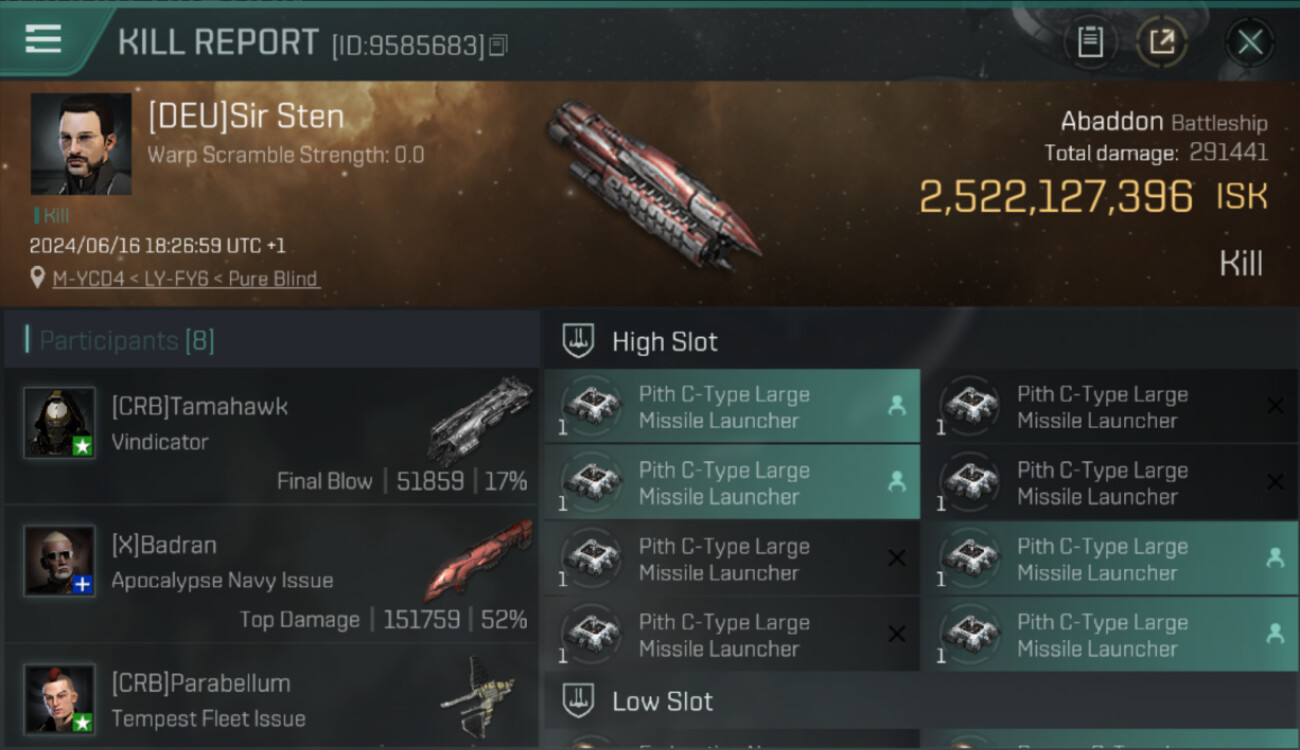The width and height of the screenshot is (1300, 750).
Task: Click the X on the top-right launcher row
Action: point(1275,406)
